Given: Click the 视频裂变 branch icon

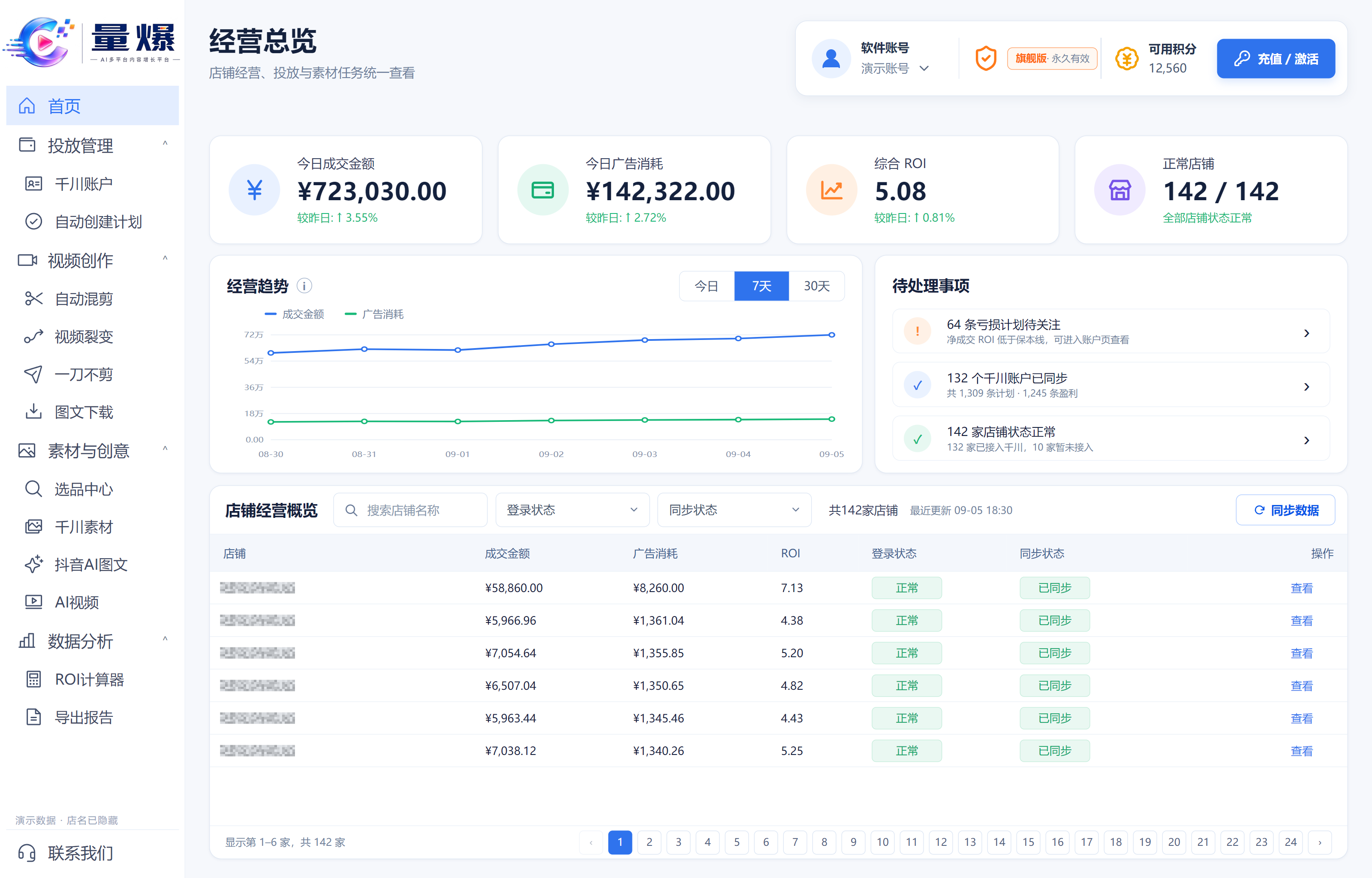Looking at the screenshot, I should click(x=33, y=337).
